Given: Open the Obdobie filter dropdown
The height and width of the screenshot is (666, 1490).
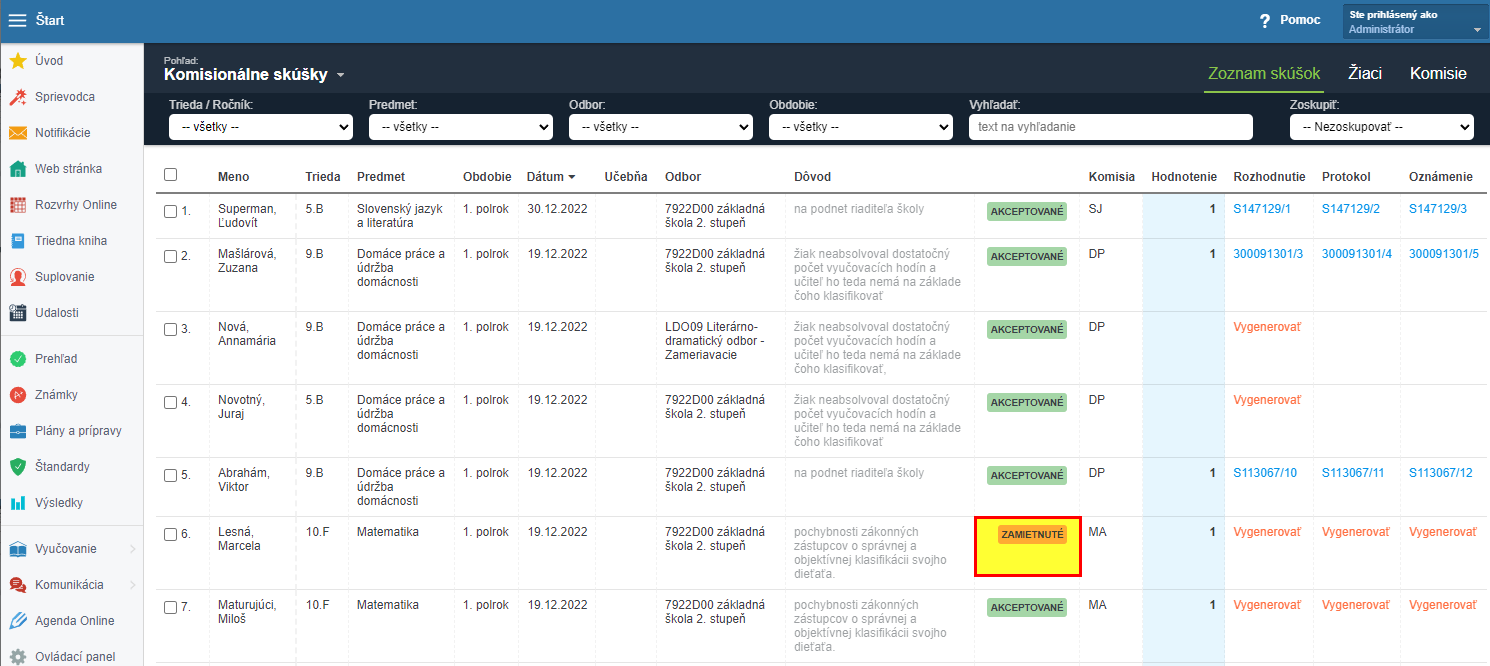Looking at the screenshot, I should coord(860,127).
